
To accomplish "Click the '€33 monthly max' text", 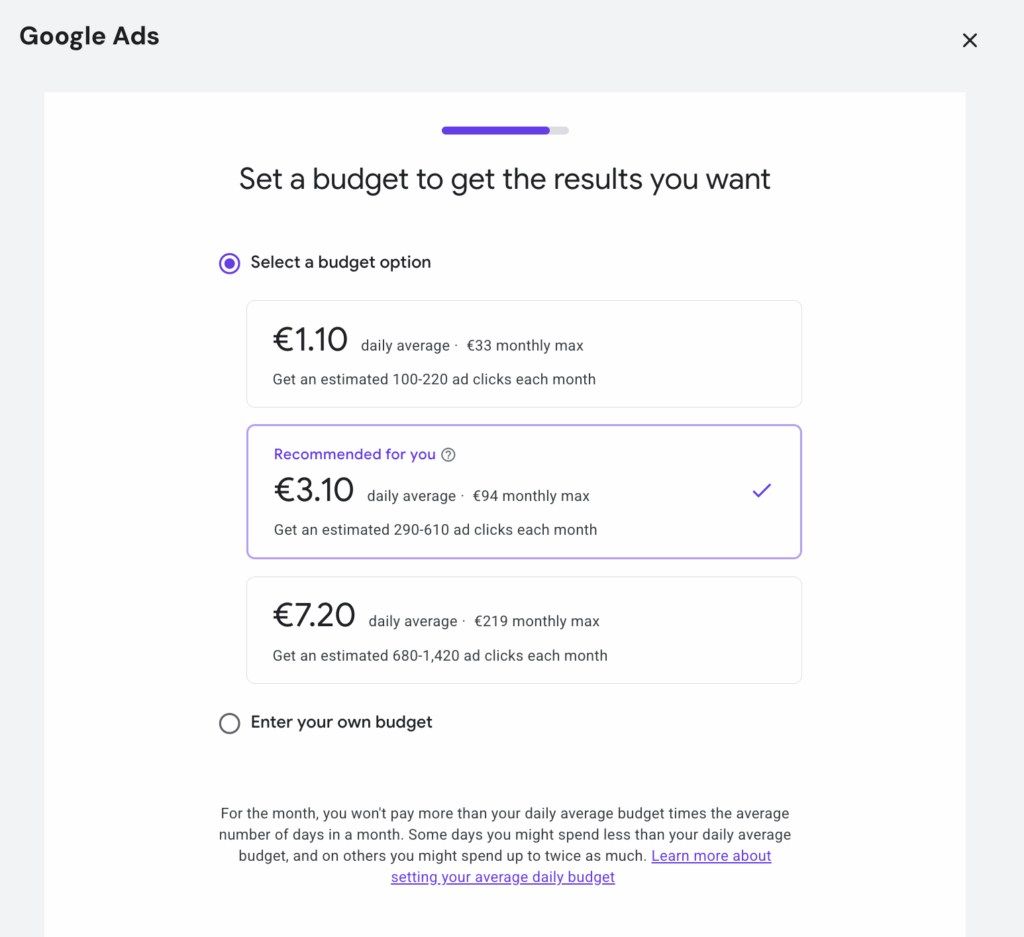I will click(x=525, y=346).
